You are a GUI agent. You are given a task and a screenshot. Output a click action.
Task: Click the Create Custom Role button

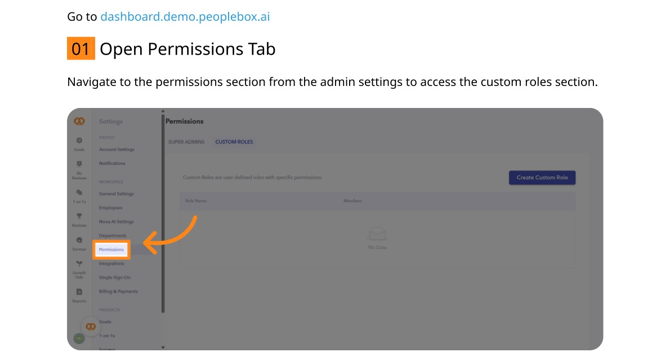pos(542,178)
